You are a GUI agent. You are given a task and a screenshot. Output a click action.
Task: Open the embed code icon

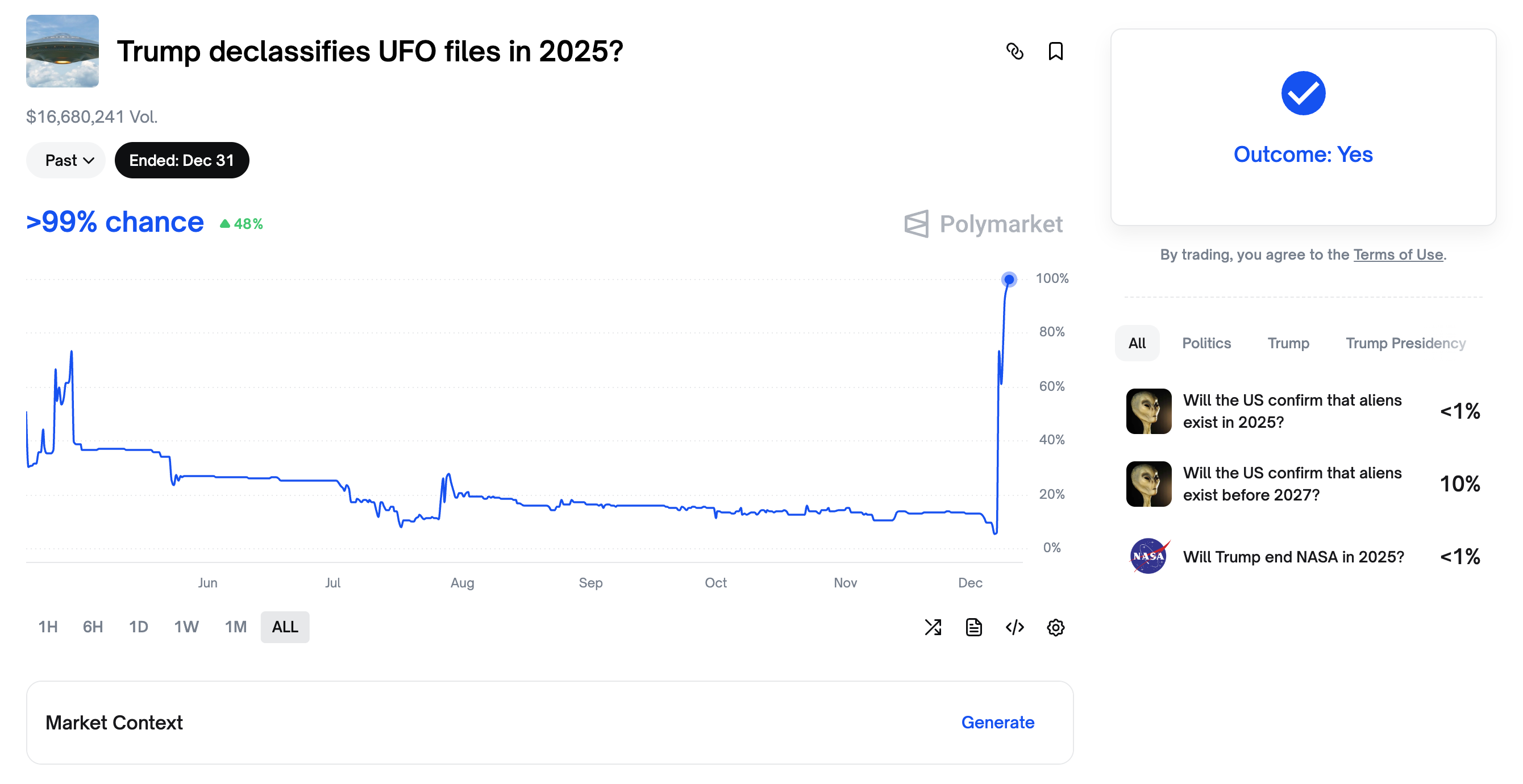point(1014,627)
